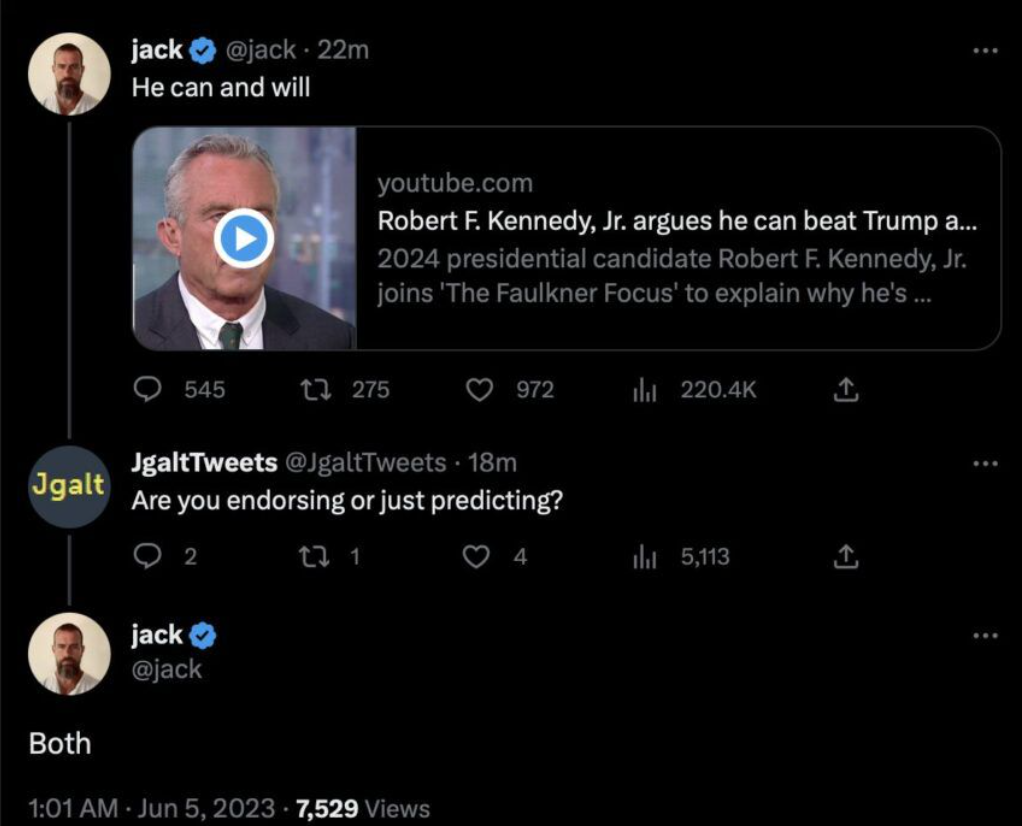Open view analytics showing 220.4K views
Screen dimensions: 1022x826
(645, 390)
